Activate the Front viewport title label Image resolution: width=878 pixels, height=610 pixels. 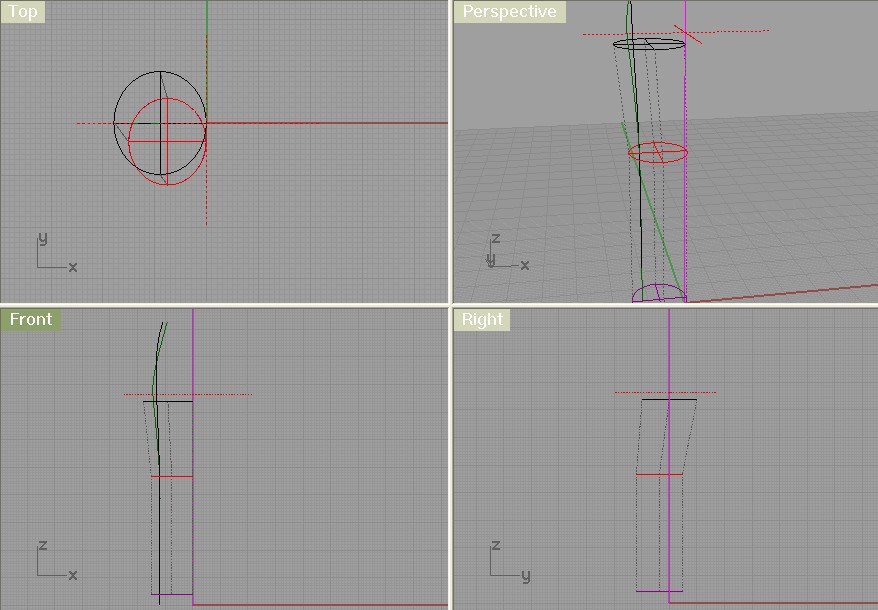(x=31, y=319)
